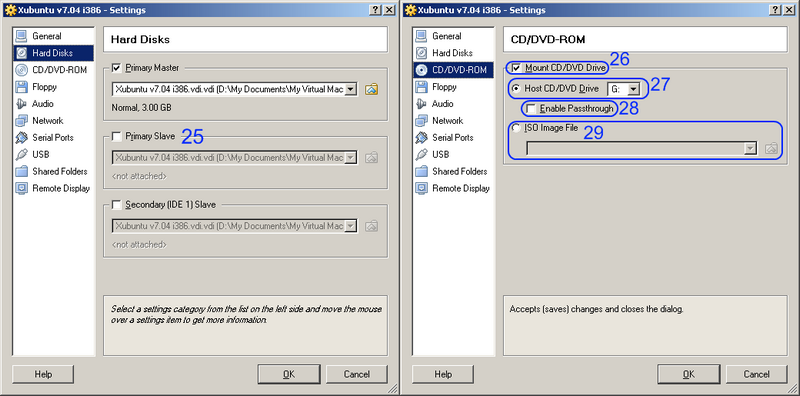Click Cancel in CD/DVD-ROM settings window

(x=757, y=374)
